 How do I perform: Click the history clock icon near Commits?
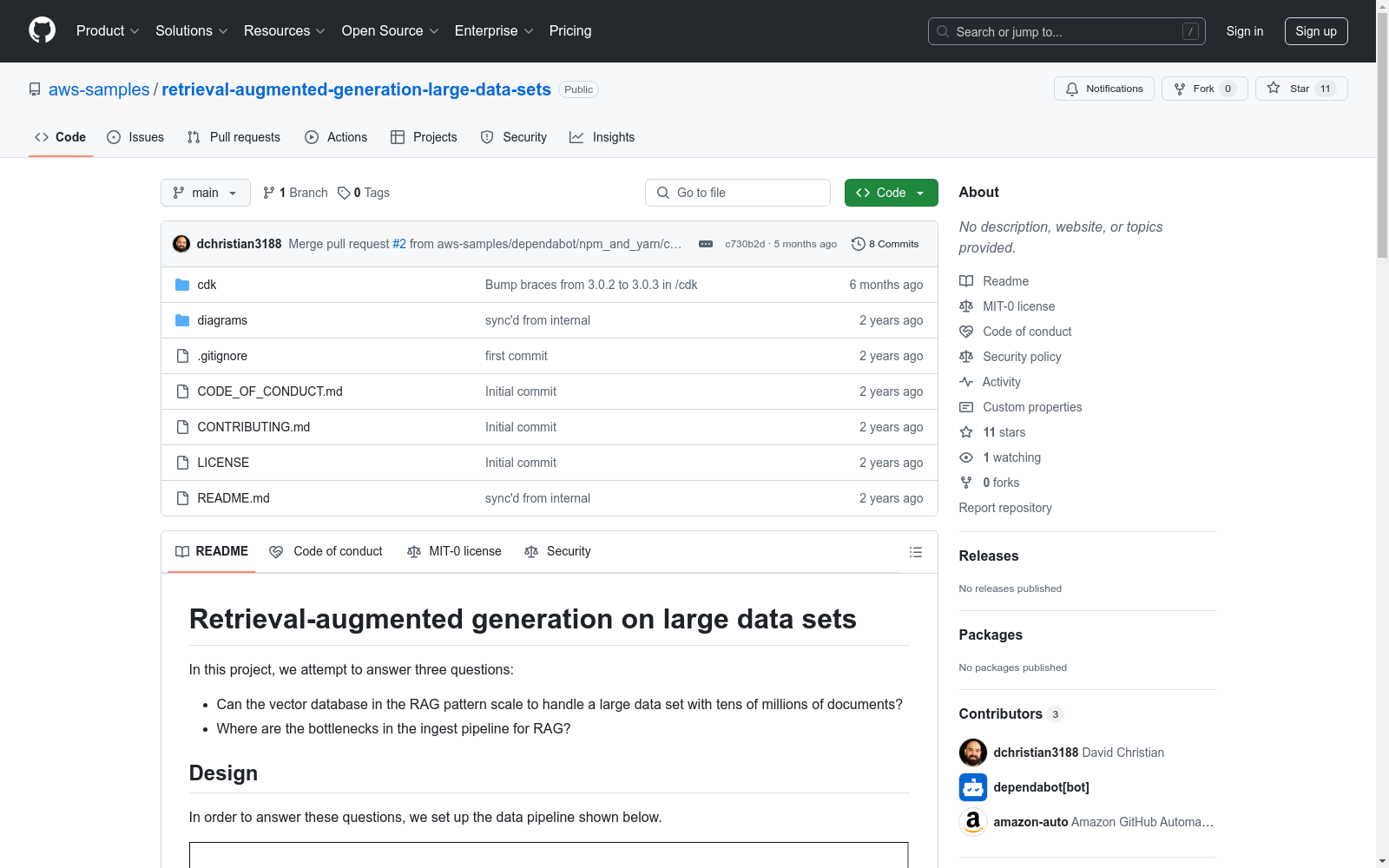tap(859, 244)
